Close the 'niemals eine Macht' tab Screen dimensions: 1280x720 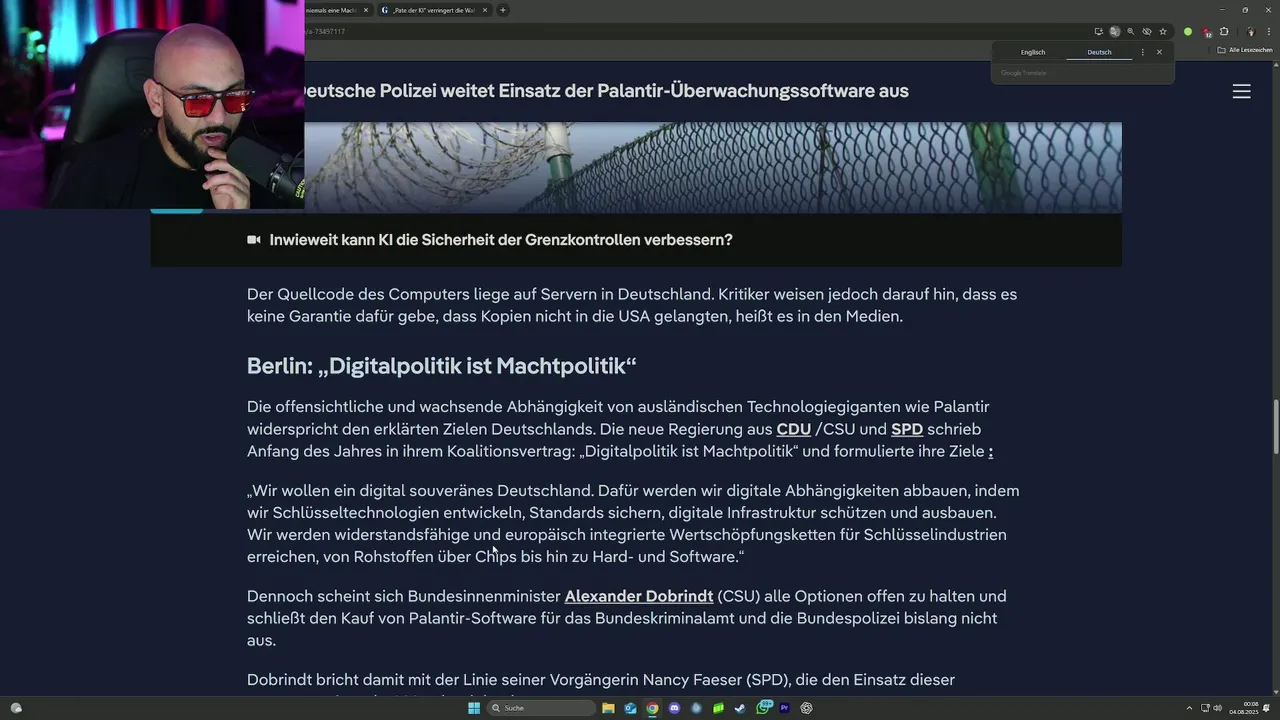point(366,10)
